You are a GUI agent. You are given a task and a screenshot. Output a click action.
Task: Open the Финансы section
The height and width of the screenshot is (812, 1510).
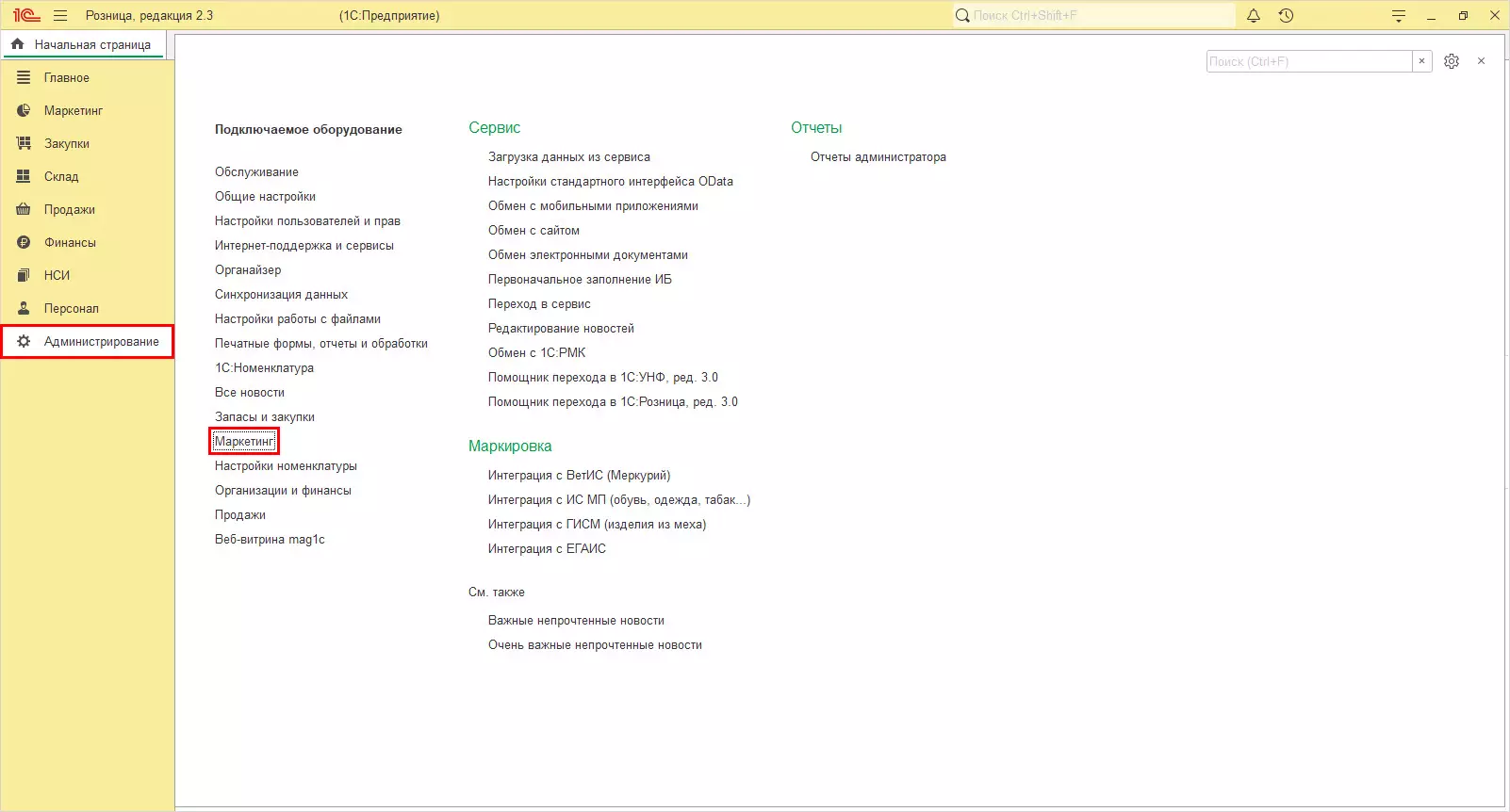[87, 242]
